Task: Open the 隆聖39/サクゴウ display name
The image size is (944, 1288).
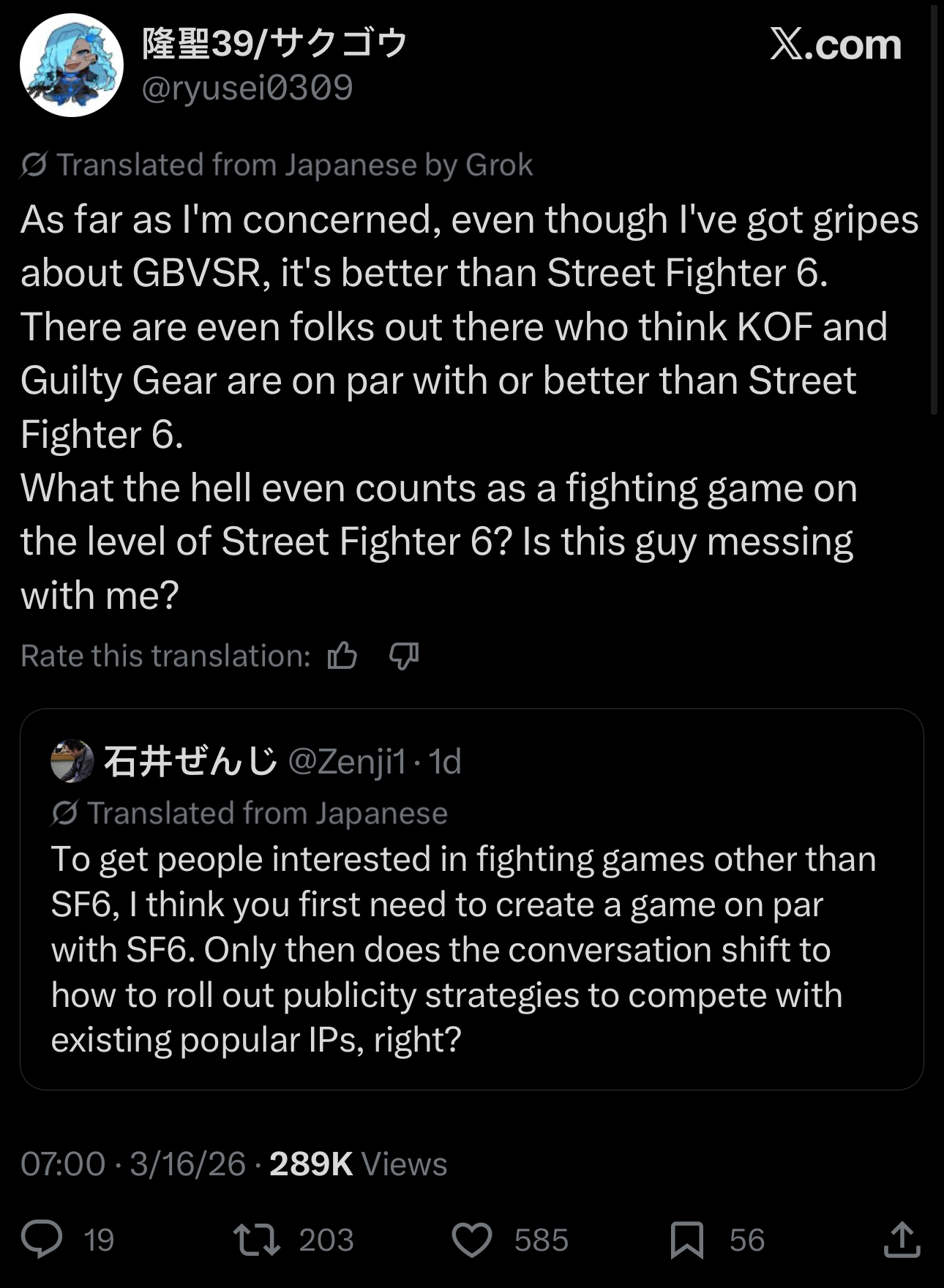Action: click(274, 44)
